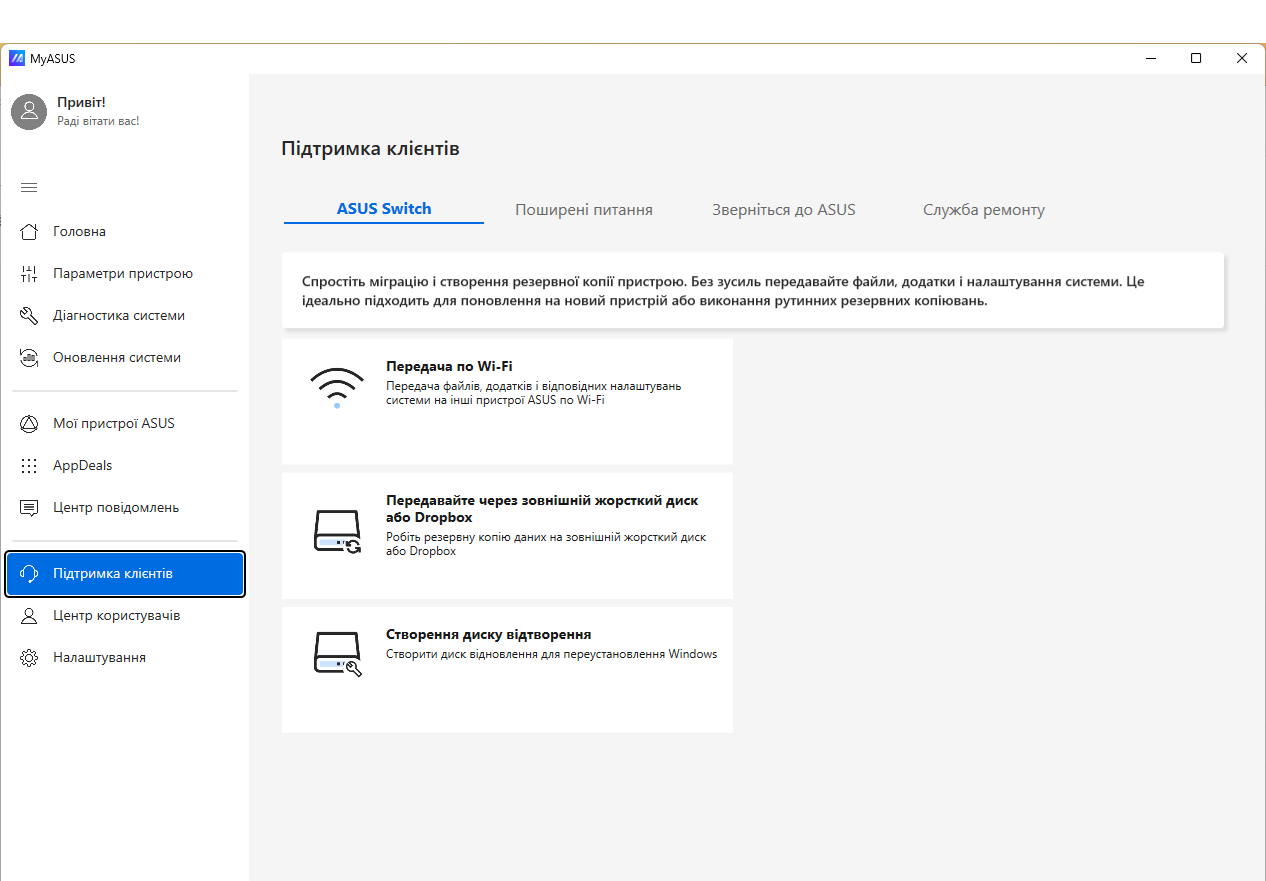
Task: Click the Привіт! greeting text
Action: click(81, 103)
